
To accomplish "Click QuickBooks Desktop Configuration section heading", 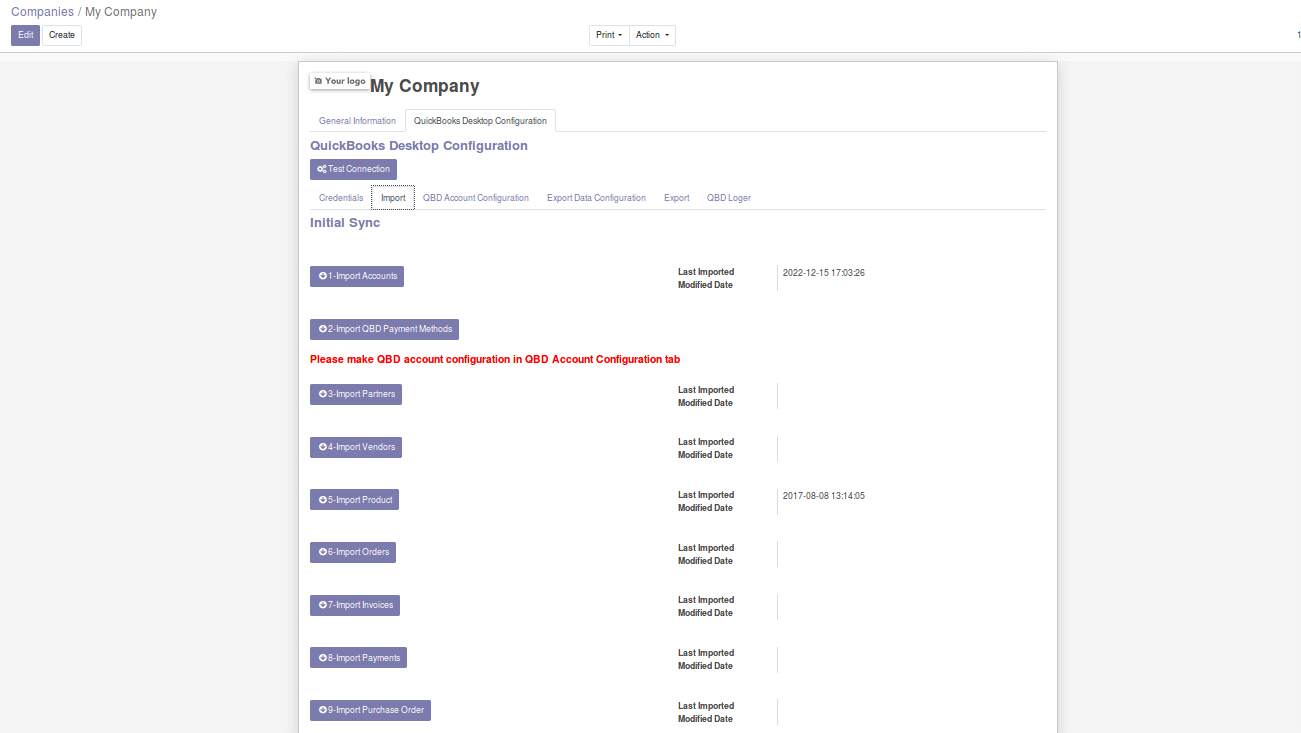I will pos(419,146).
